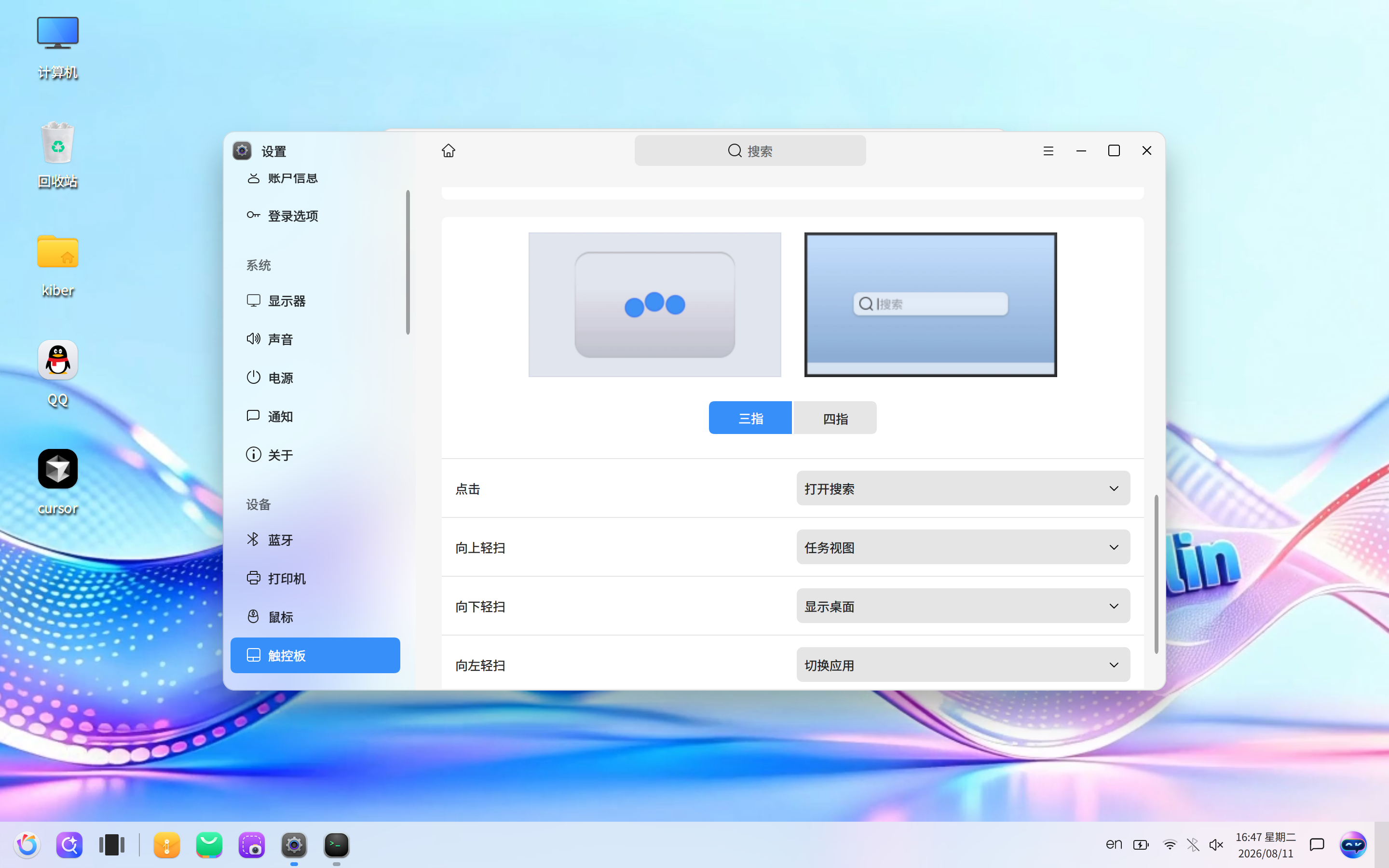Open the search app in taskbar
This screenshot has width=1389, height=868.
(x=69, y=845)
